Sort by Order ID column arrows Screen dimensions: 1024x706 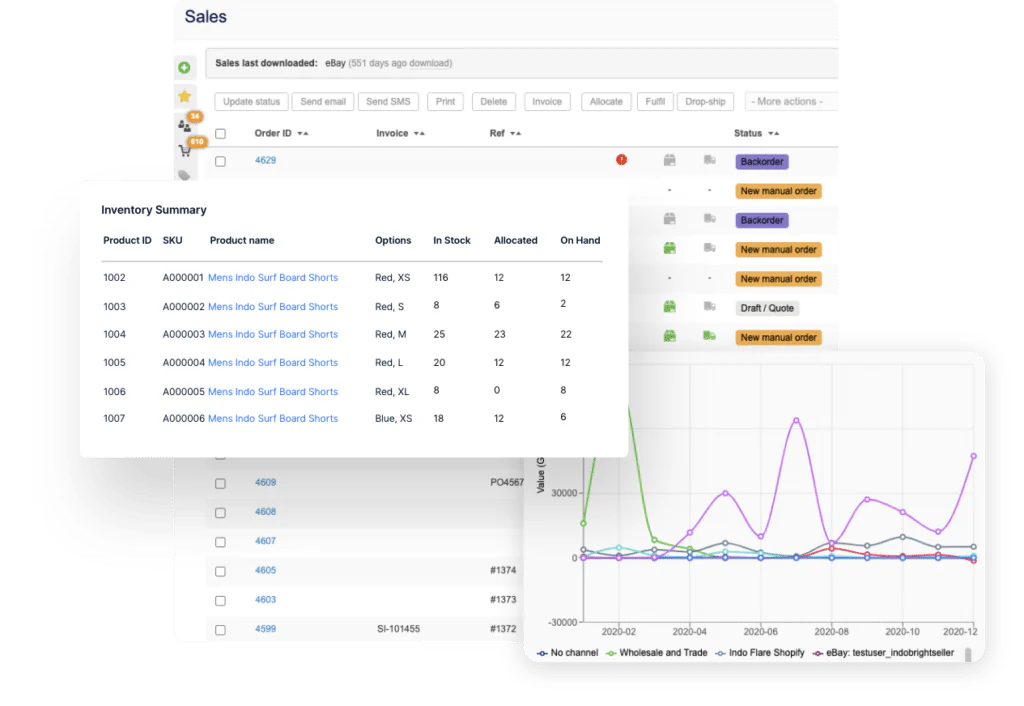(x=302, y=133)
